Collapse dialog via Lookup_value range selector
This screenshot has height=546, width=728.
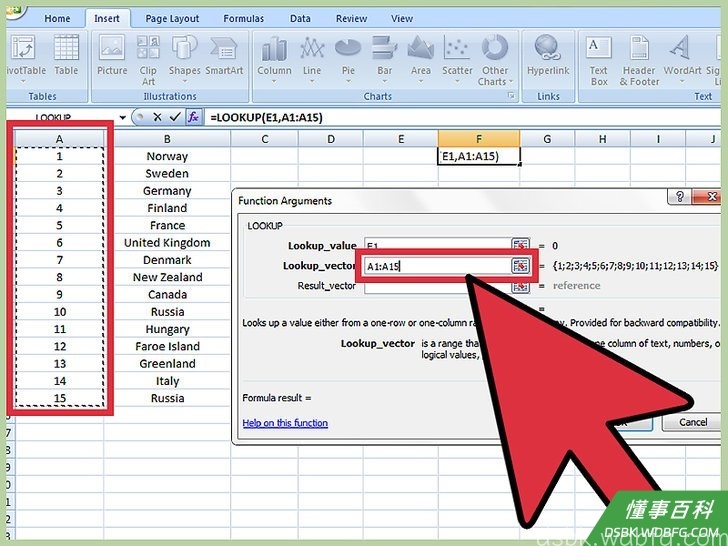[x=520, y=245]
